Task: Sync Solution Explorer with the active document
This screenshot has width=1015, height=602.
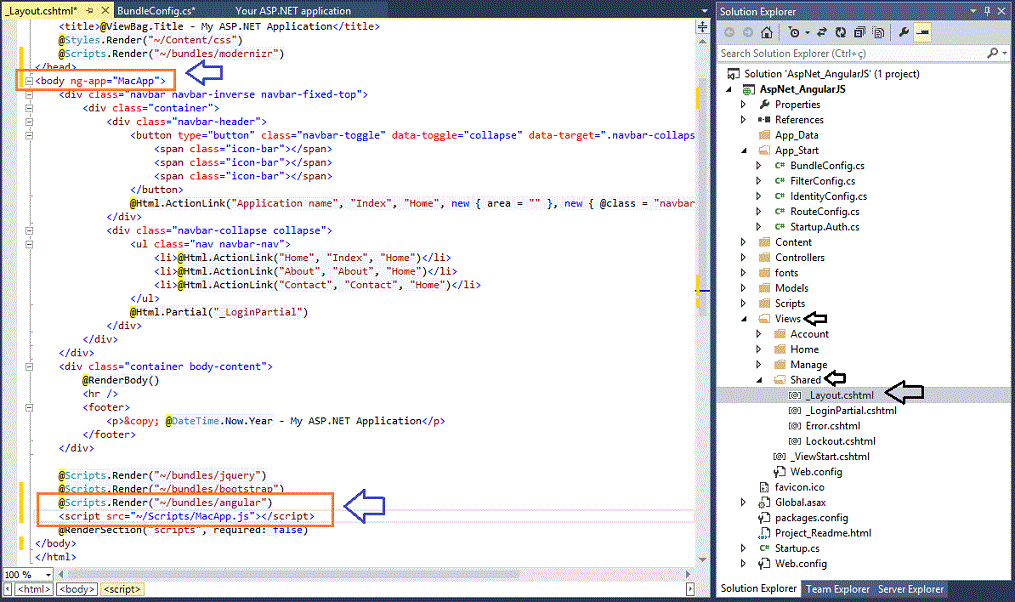Action: [822, 32]
